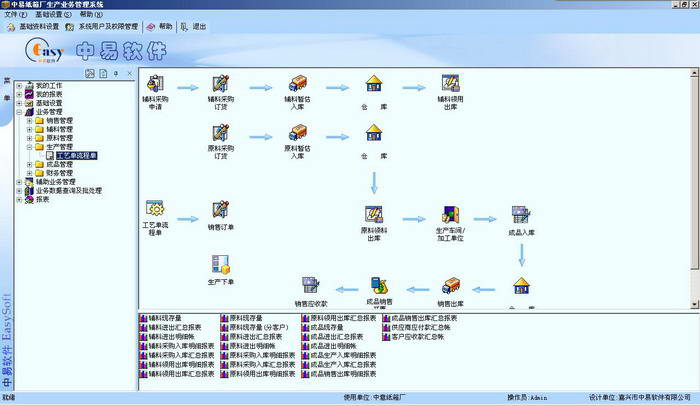Expand the 辅料管理 folder
Image resolution: width=700 pixels, height=406 pixels.
click(29, 129)
